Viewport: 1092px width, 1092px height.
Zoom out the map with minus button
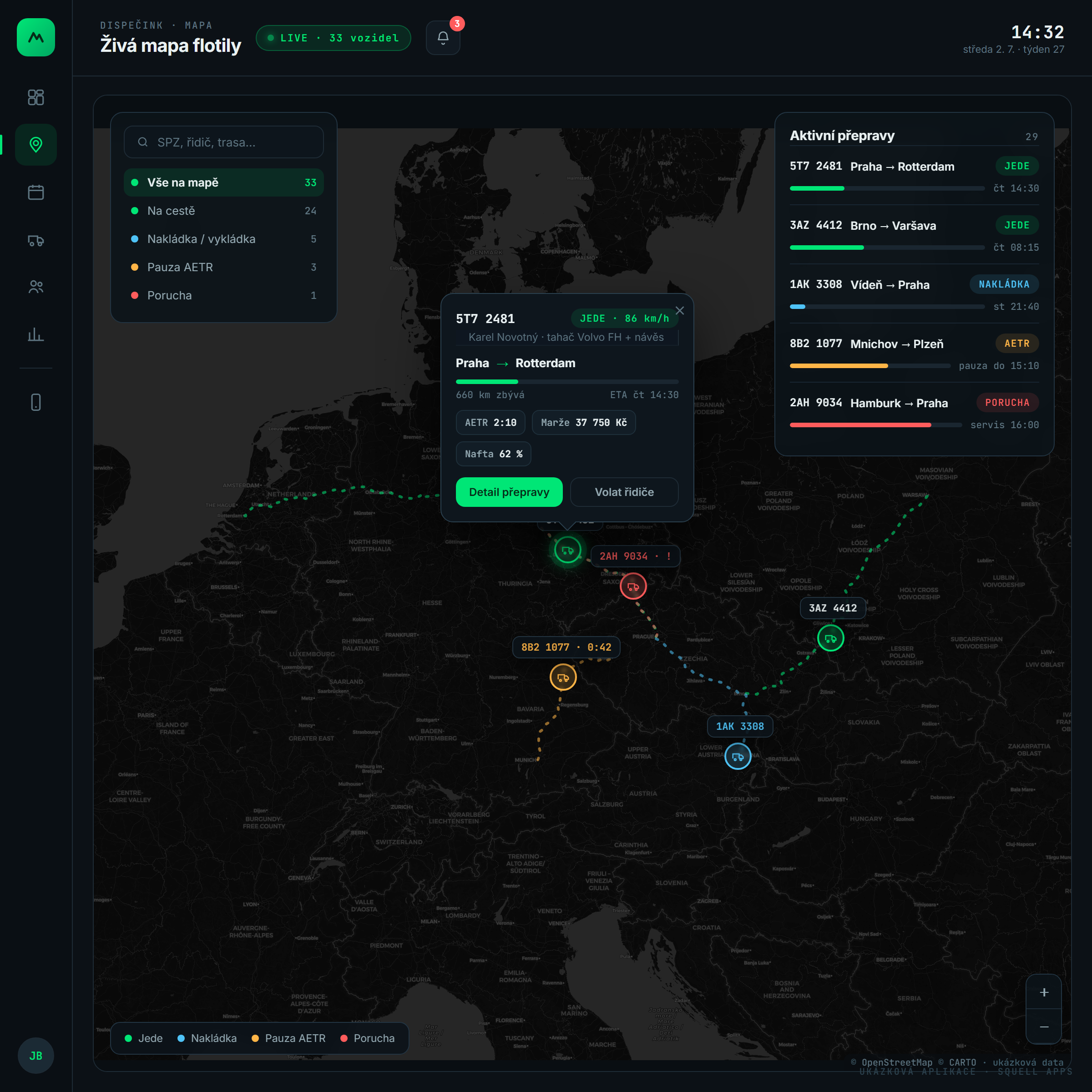tap(1044, 1026)
